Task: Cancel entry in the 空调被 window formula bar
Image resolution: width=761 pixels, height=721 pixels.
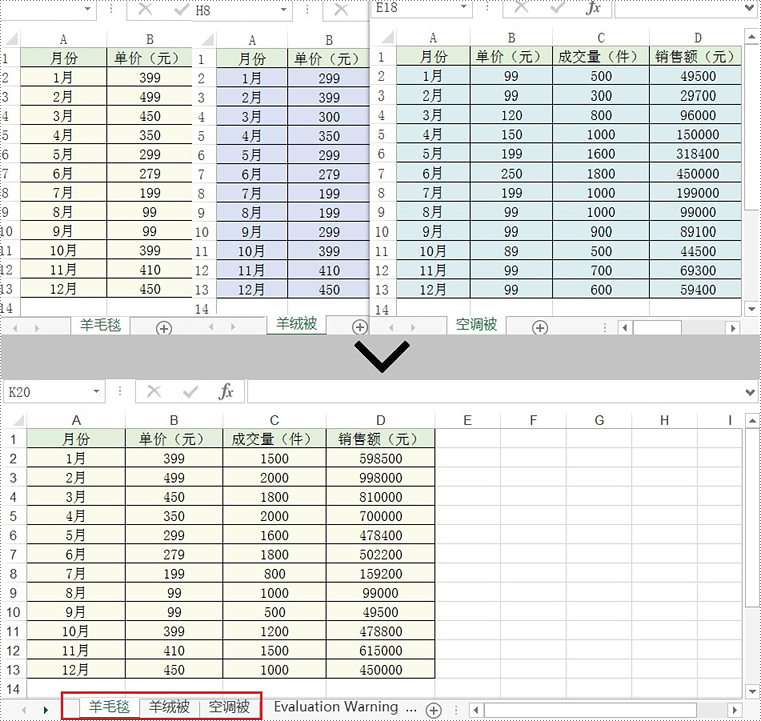Action: (x=521, y=7)
